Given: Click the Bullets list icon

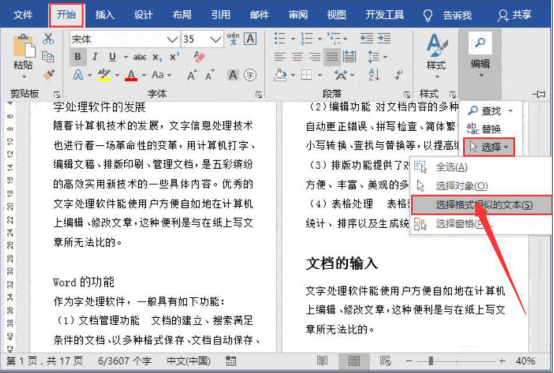Looking at the screenshot, I should click(x=280, y=39).
